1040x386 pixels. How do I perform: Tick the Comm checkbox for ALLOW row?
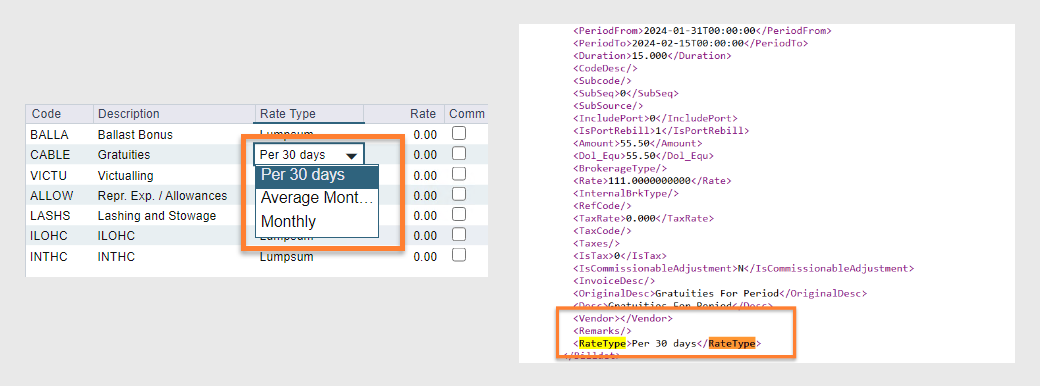click(x=459, y=194)
